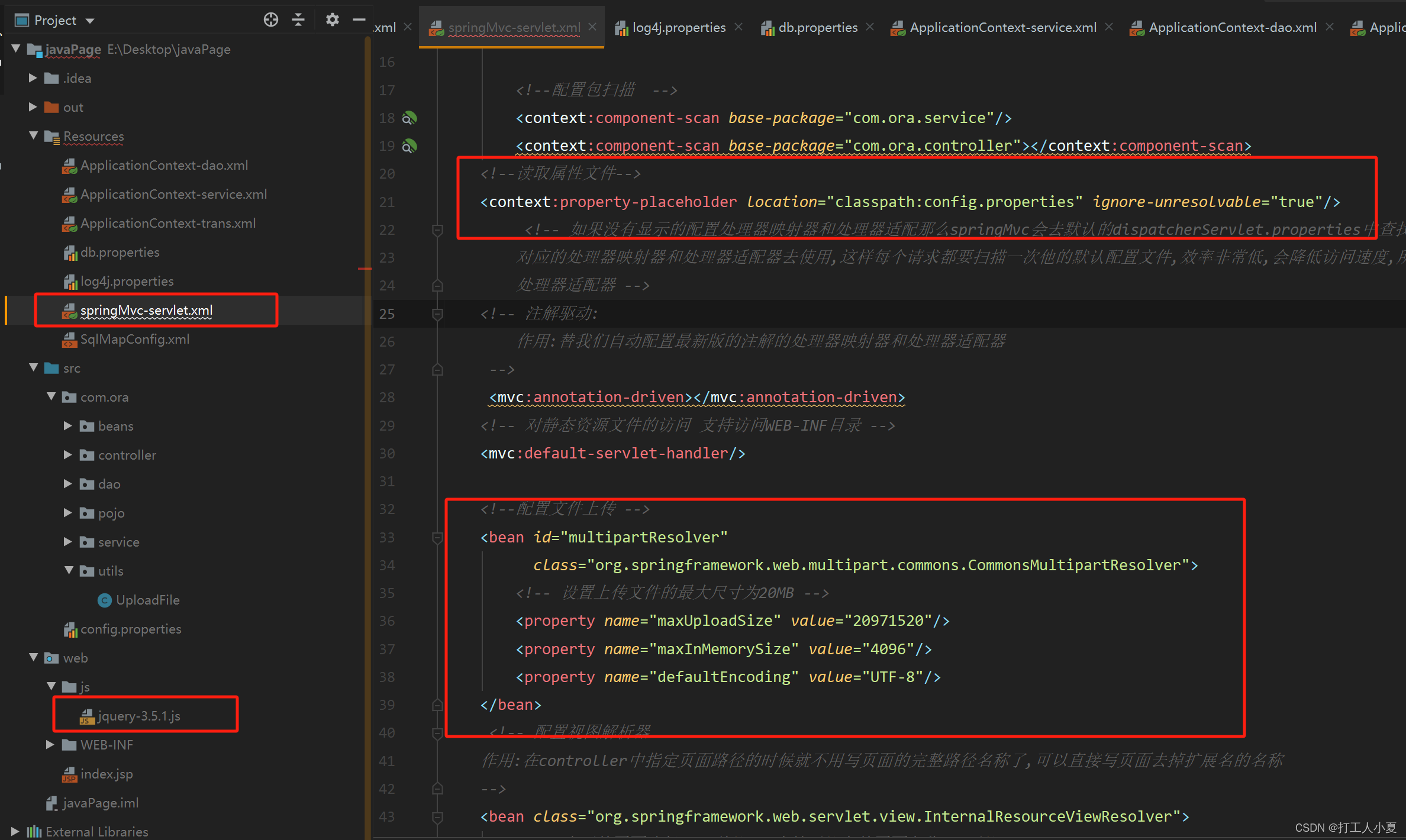Click Spring bean gutter icon on line 18
Screen dimensions: 1406x840
pos(409,118)
